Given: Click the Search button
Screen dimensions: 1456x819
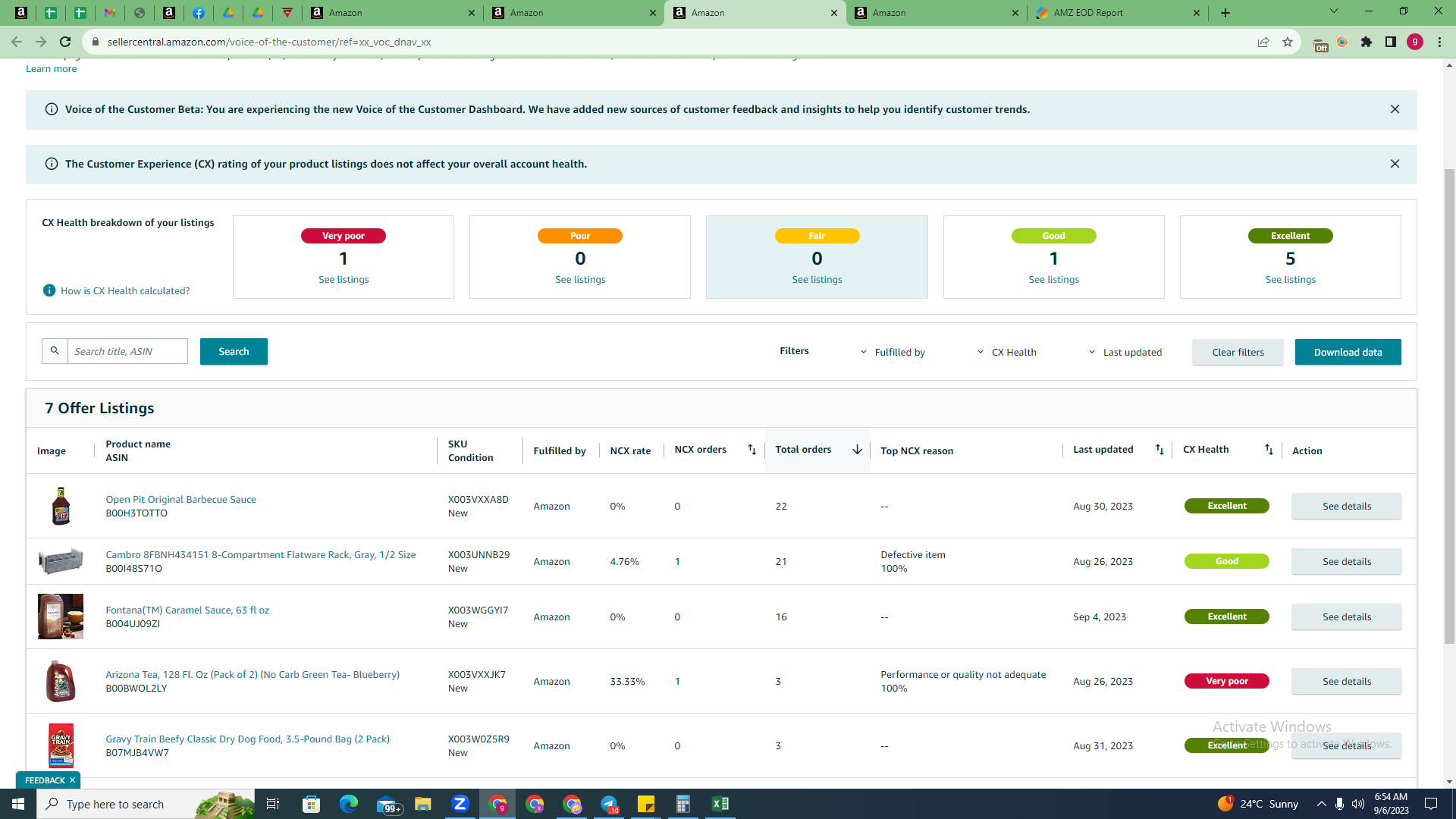Looking at the screenshot, I should 234,351.
